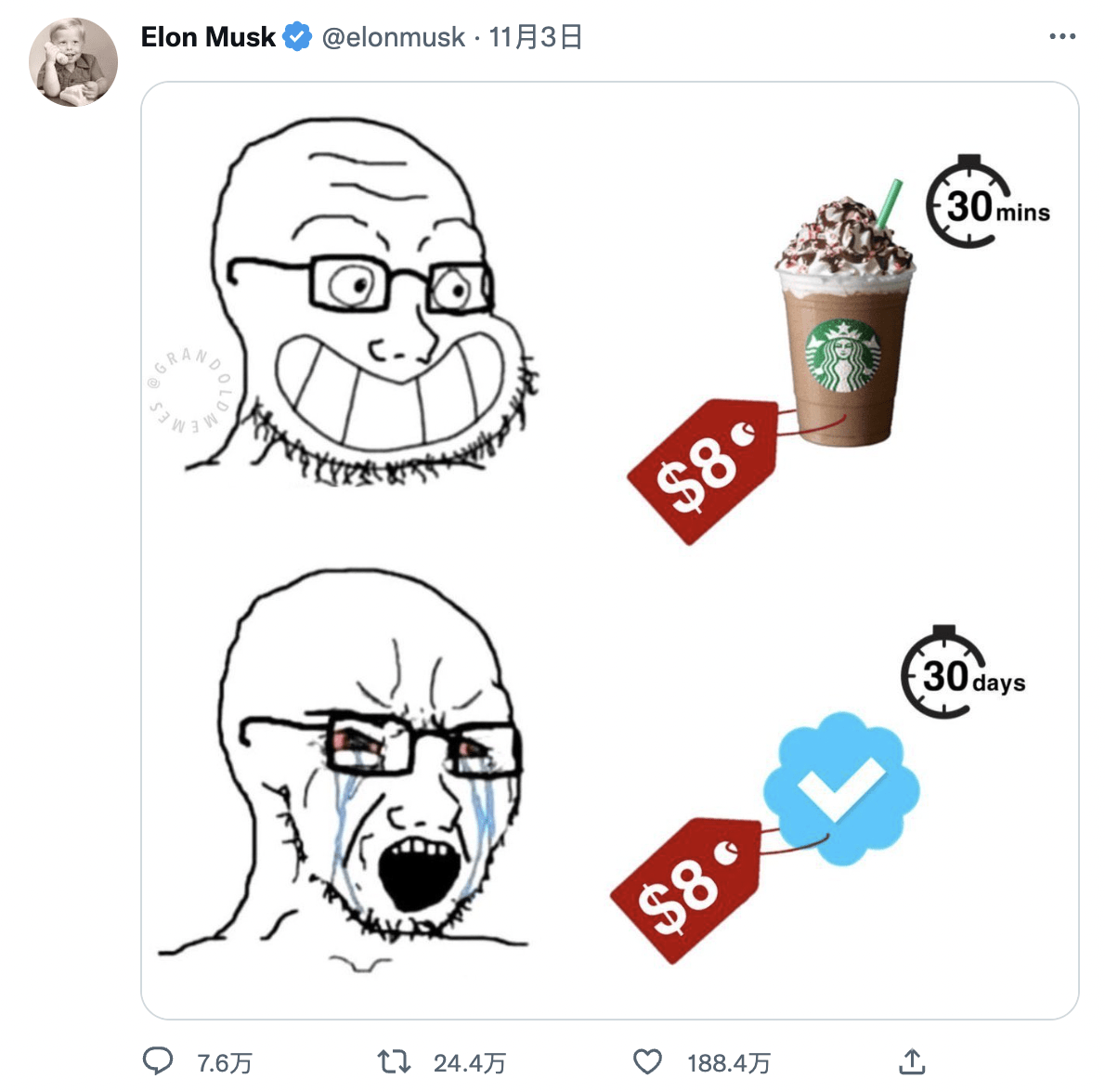This screenshot has height=1092, width=1105.
Task: Click the red $8 tag on coffee
Action: click(703, 471)
